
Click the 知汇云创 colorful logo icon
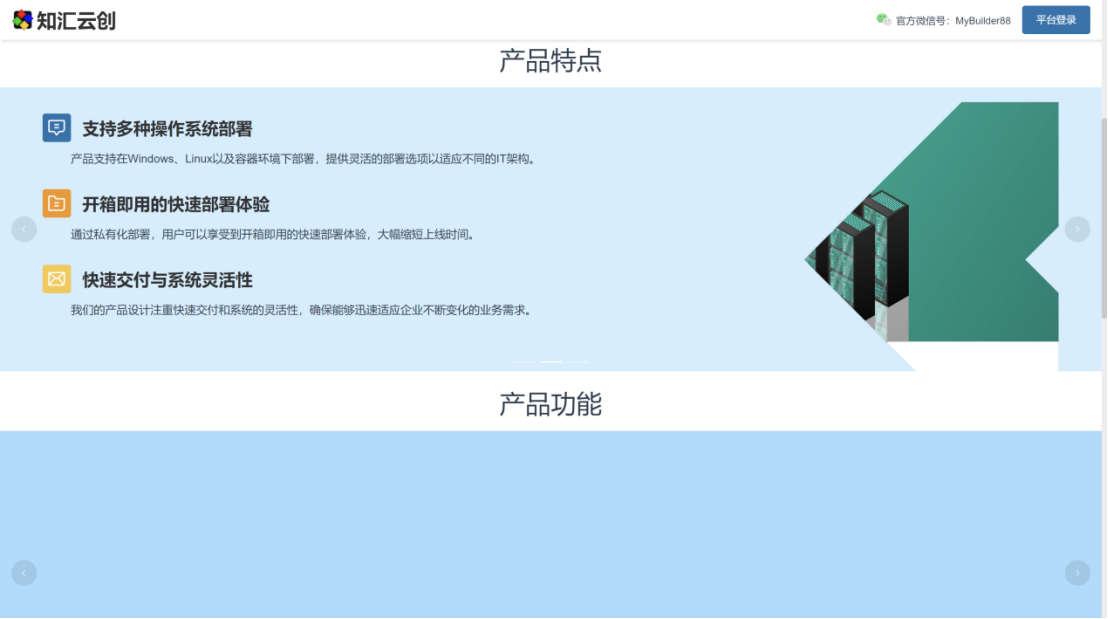coord(23,20)
